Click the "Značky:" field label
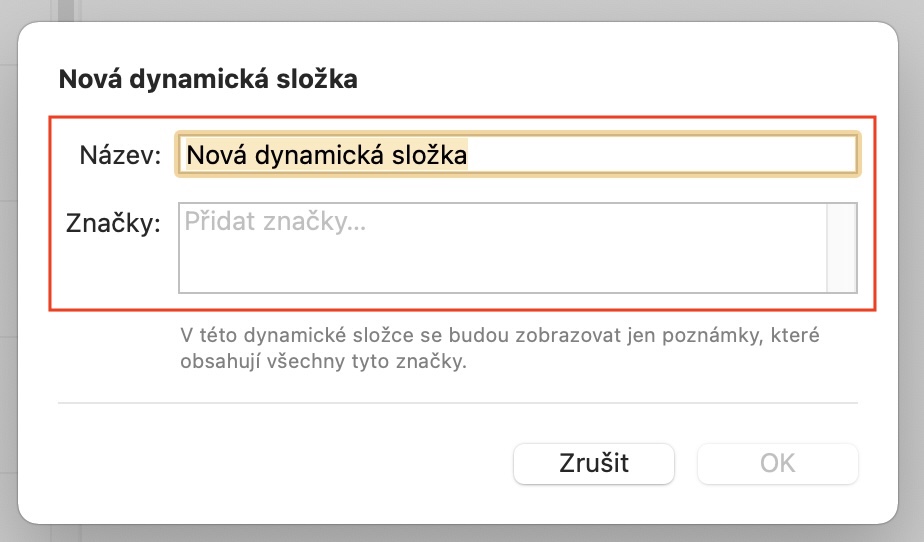 113,224
